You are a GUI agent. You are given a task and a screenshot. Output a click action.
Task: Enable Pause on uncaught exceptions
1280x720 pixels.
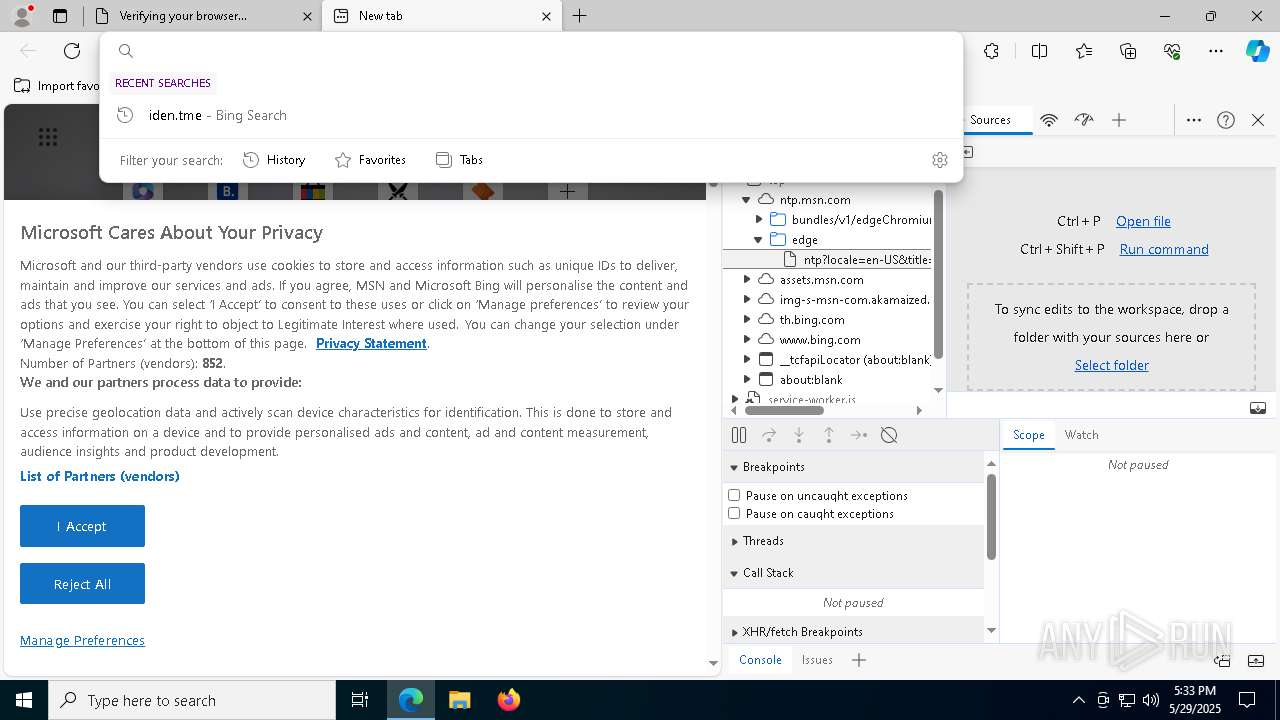click(x=734, y=495)
